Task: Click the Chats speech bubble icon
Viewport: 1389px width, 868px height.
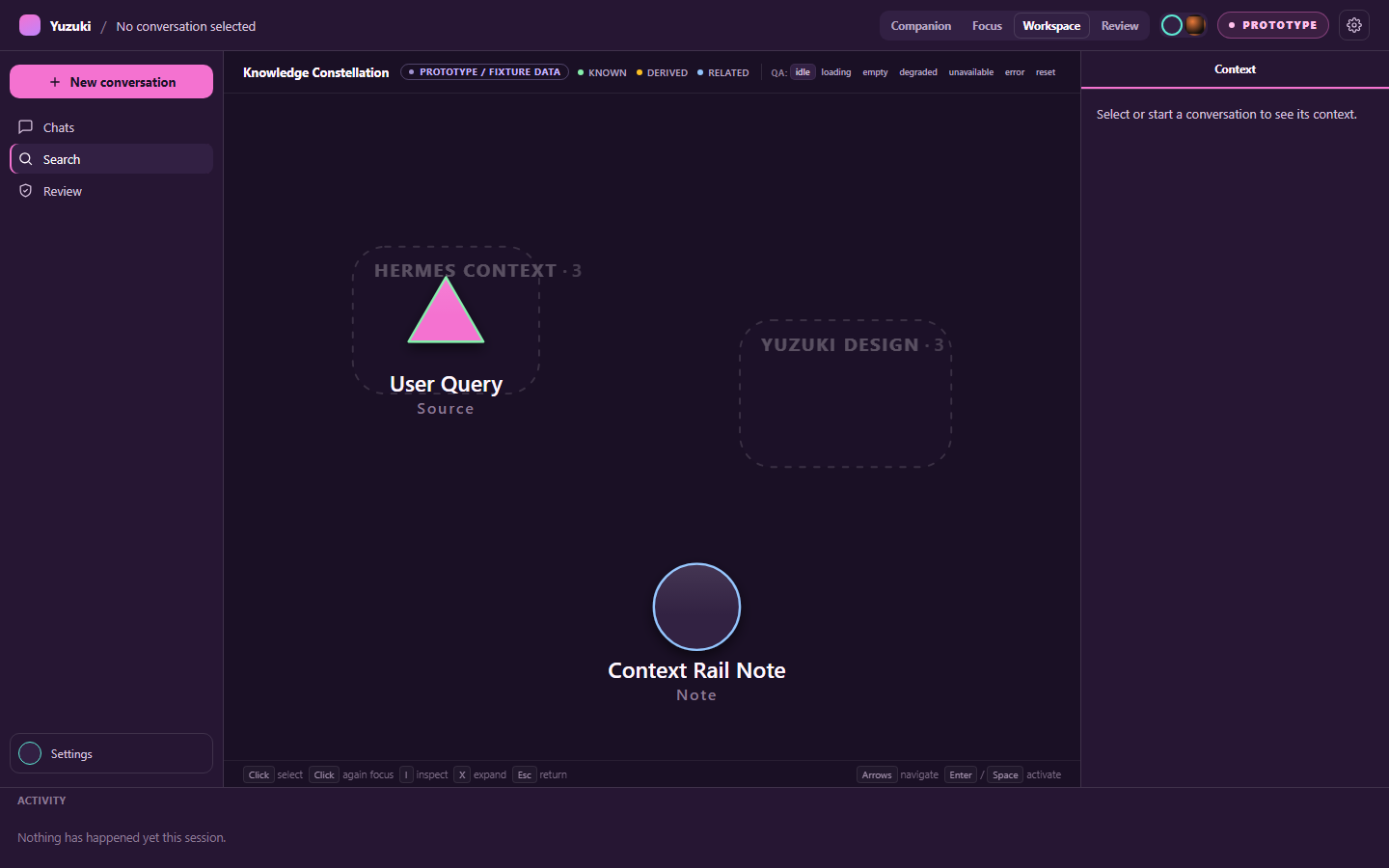Action: [x=26, y=127]
